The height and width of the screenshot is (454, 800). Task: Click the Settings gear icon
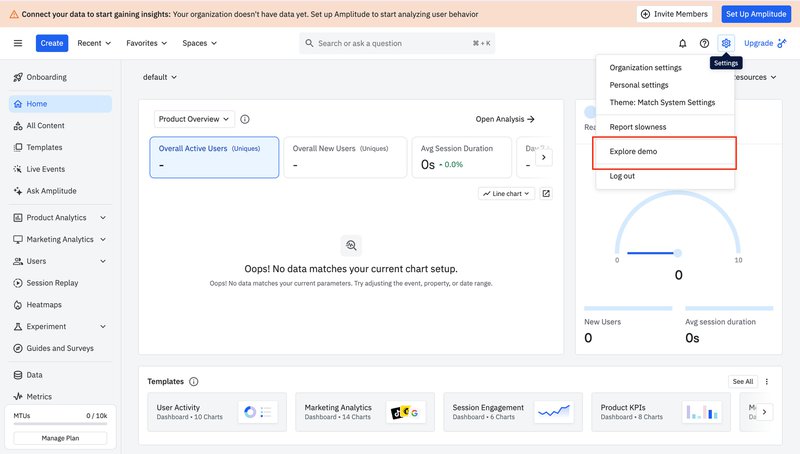coord(726,43)
